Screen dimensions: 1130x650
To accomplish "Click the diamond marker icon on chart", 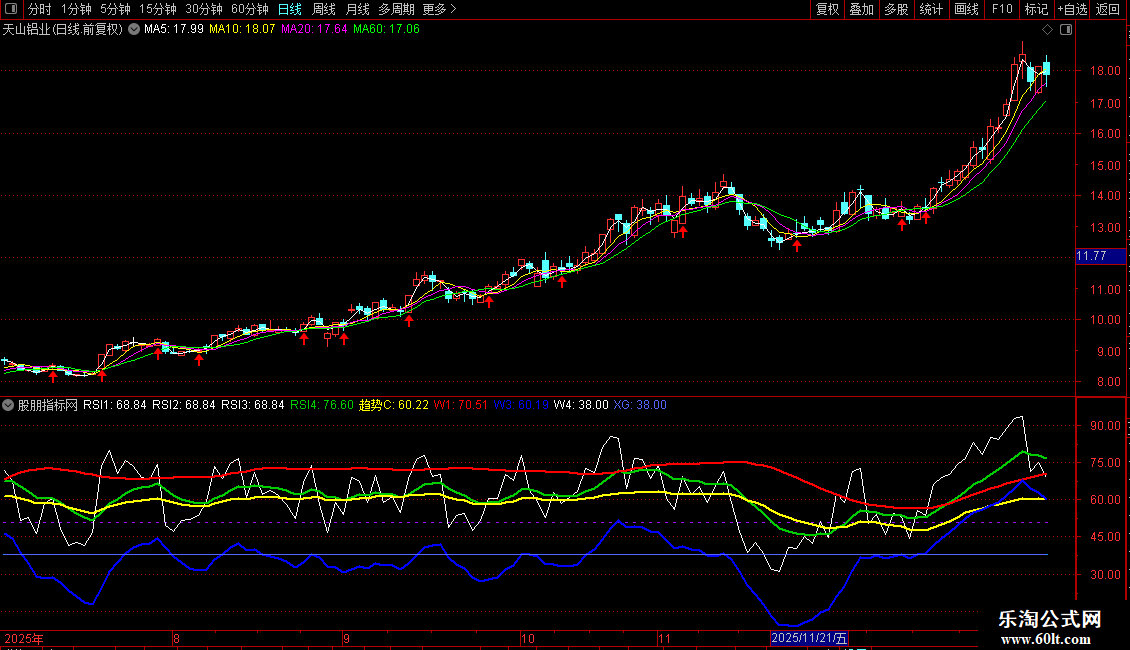I will click(x=1048, y=30).
